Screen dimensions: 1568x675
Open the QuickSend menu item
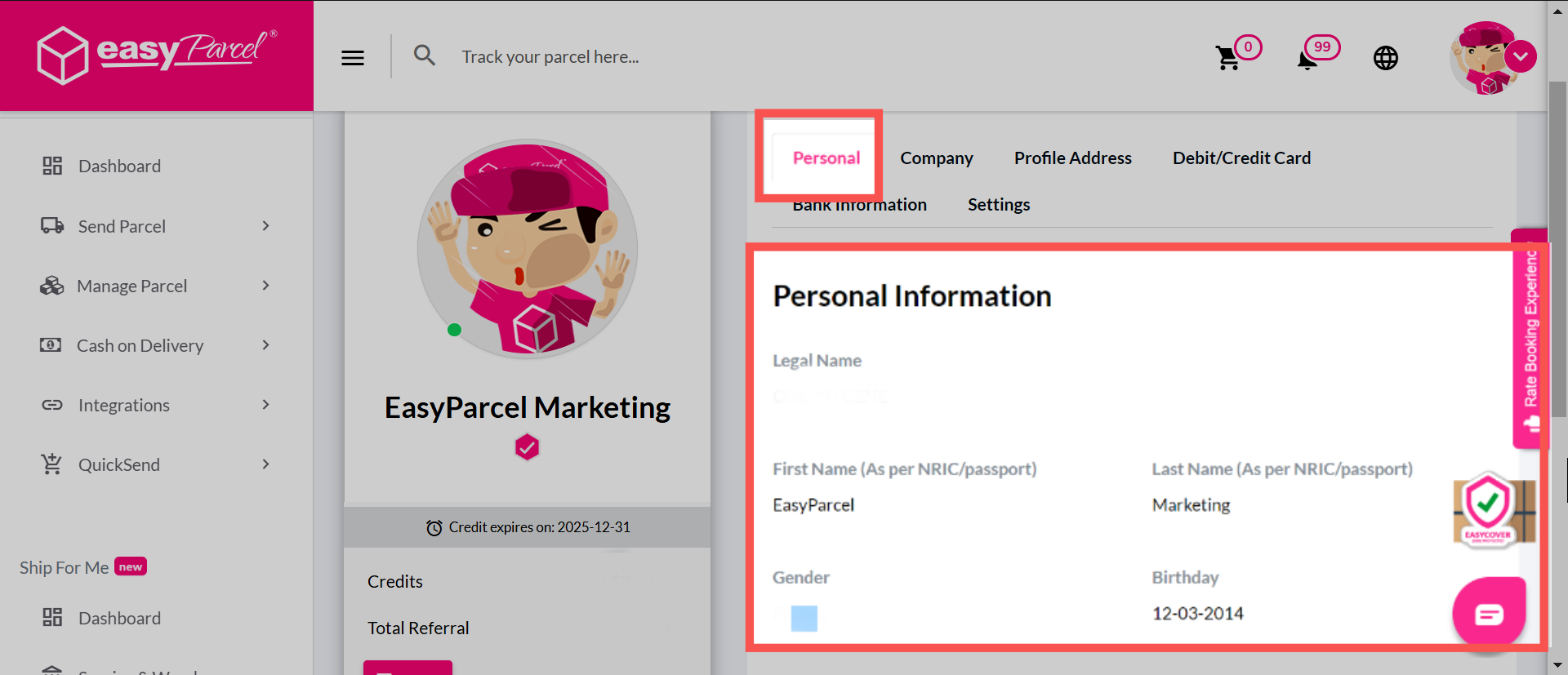(x=118, y=464)
